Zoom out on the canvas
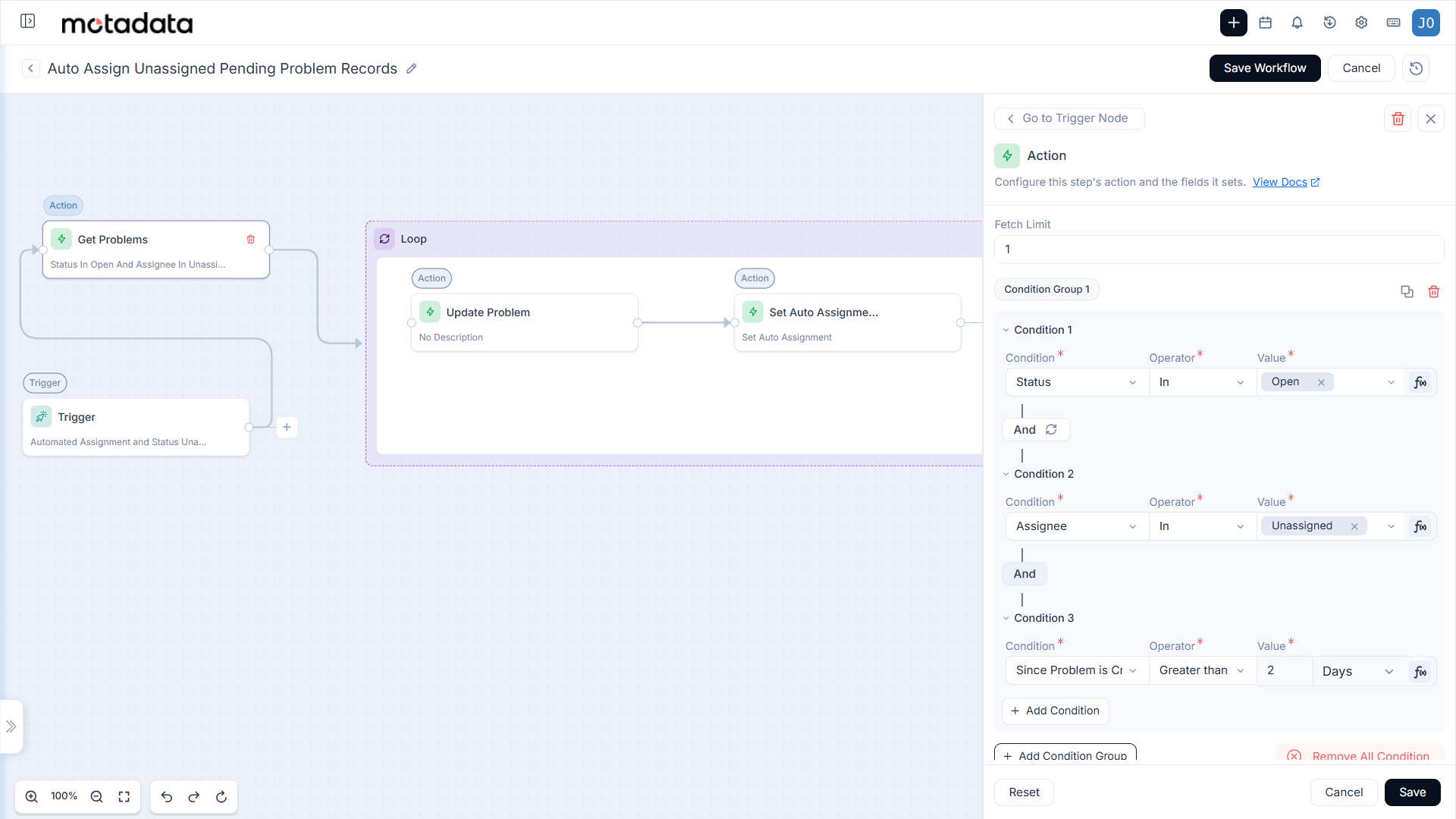The image size is (1456, 819). [x=96, y=796]
